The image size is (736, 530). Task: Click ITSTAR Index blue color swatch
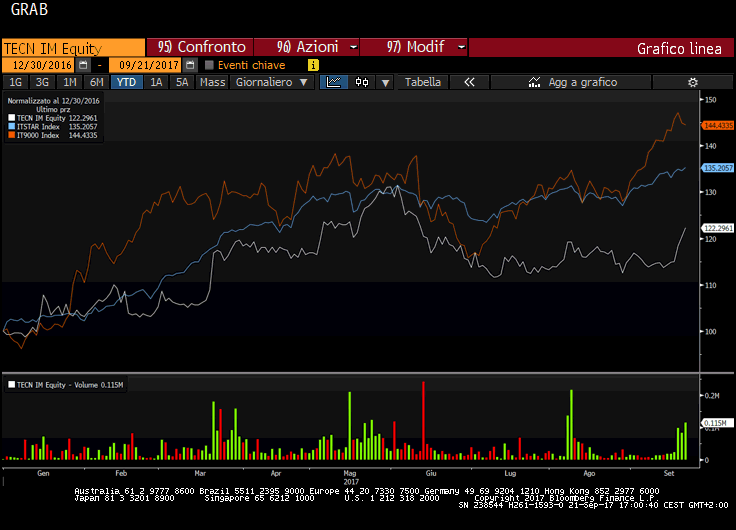point(12,126)
